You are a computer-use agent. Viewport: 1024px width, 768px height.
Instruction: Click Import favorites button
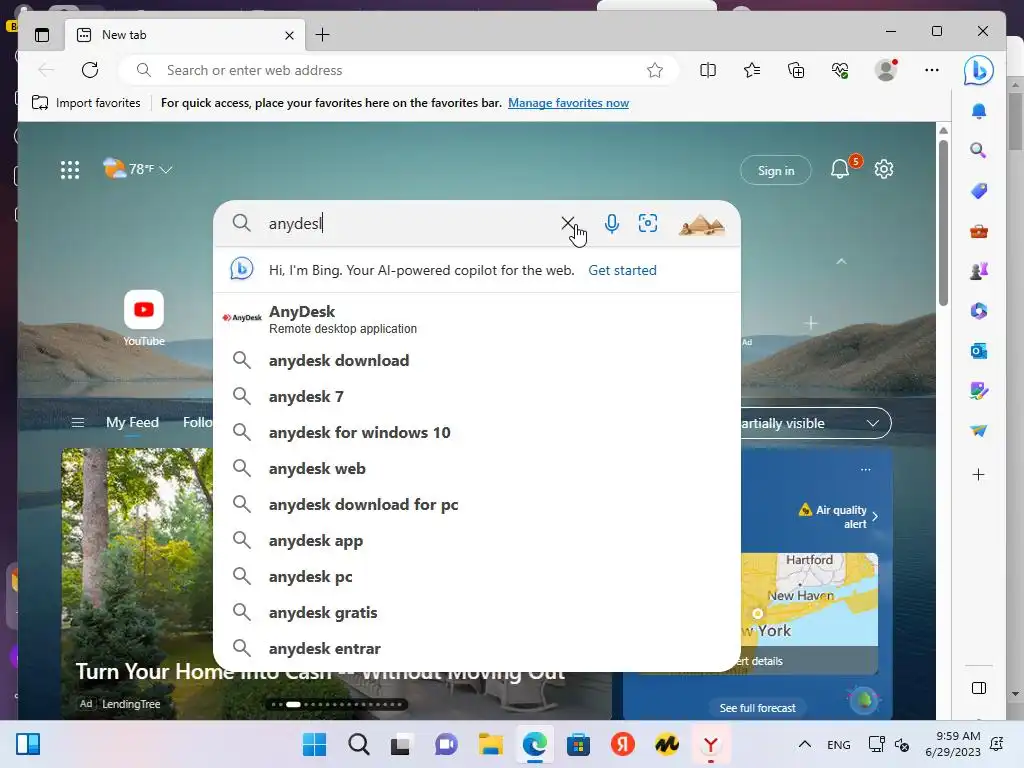click(x=86, y=103)
